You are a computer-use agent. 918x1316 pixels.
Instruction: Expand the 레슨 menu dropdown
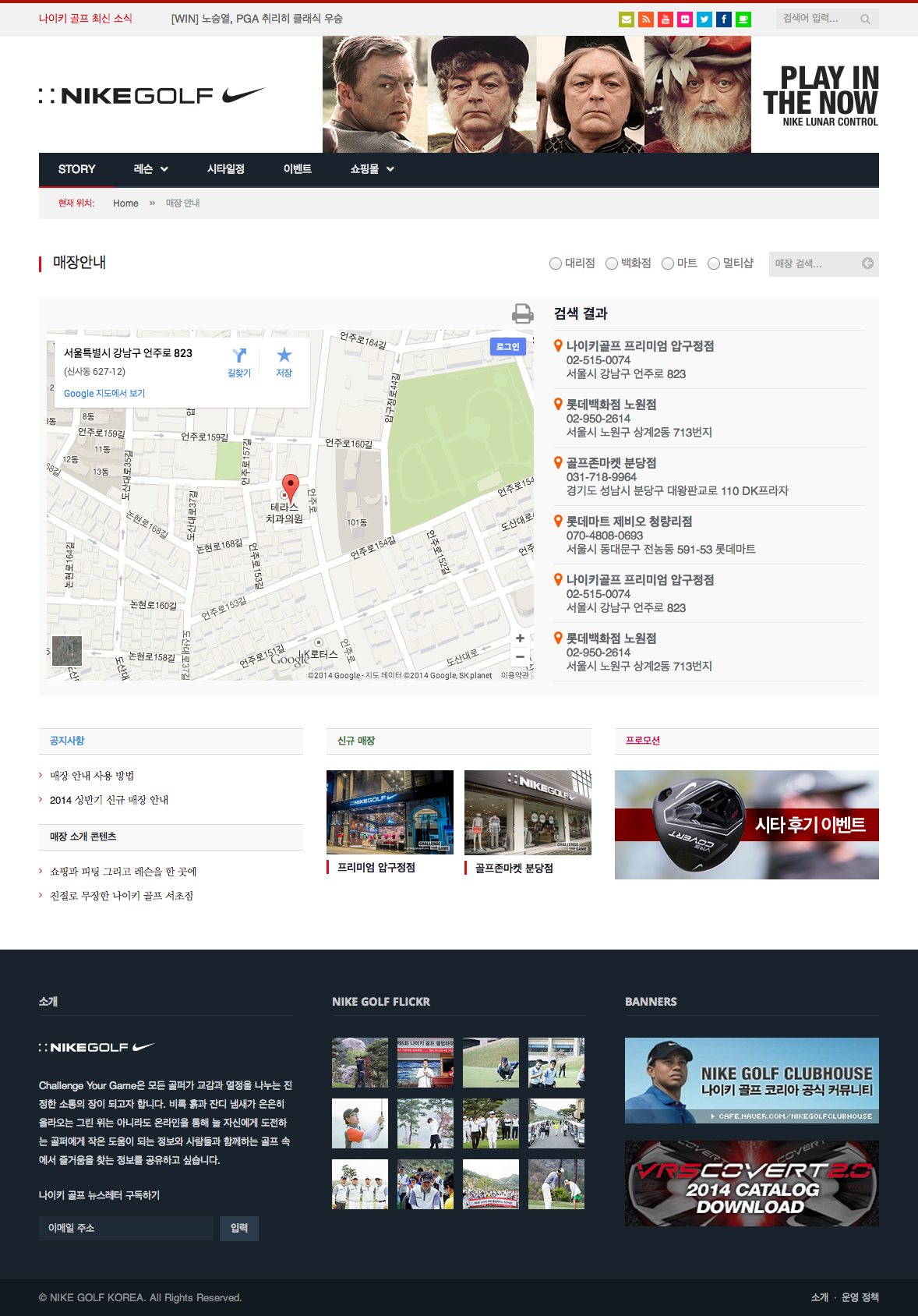tap(150, 169)
